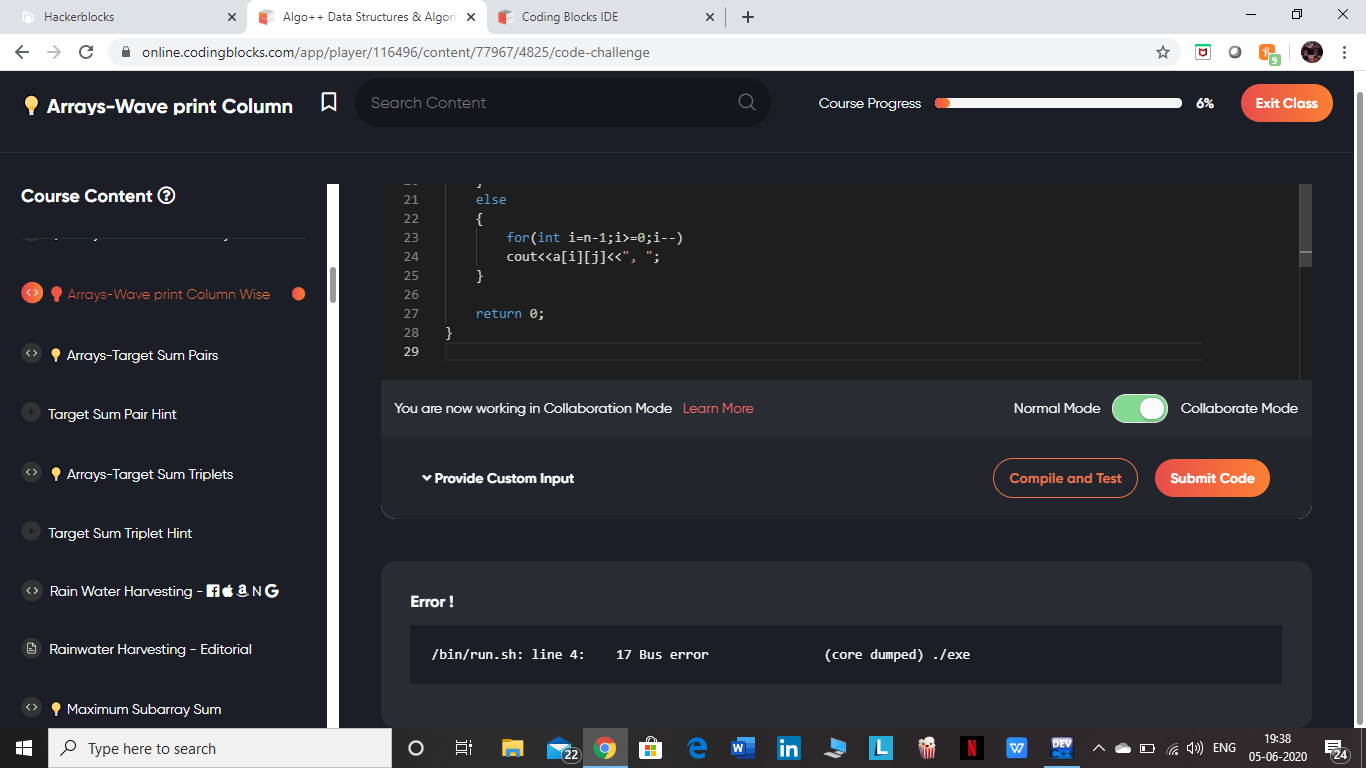Click the help icon next to Course Content
Screen dimensions: 1366x768
167,196
